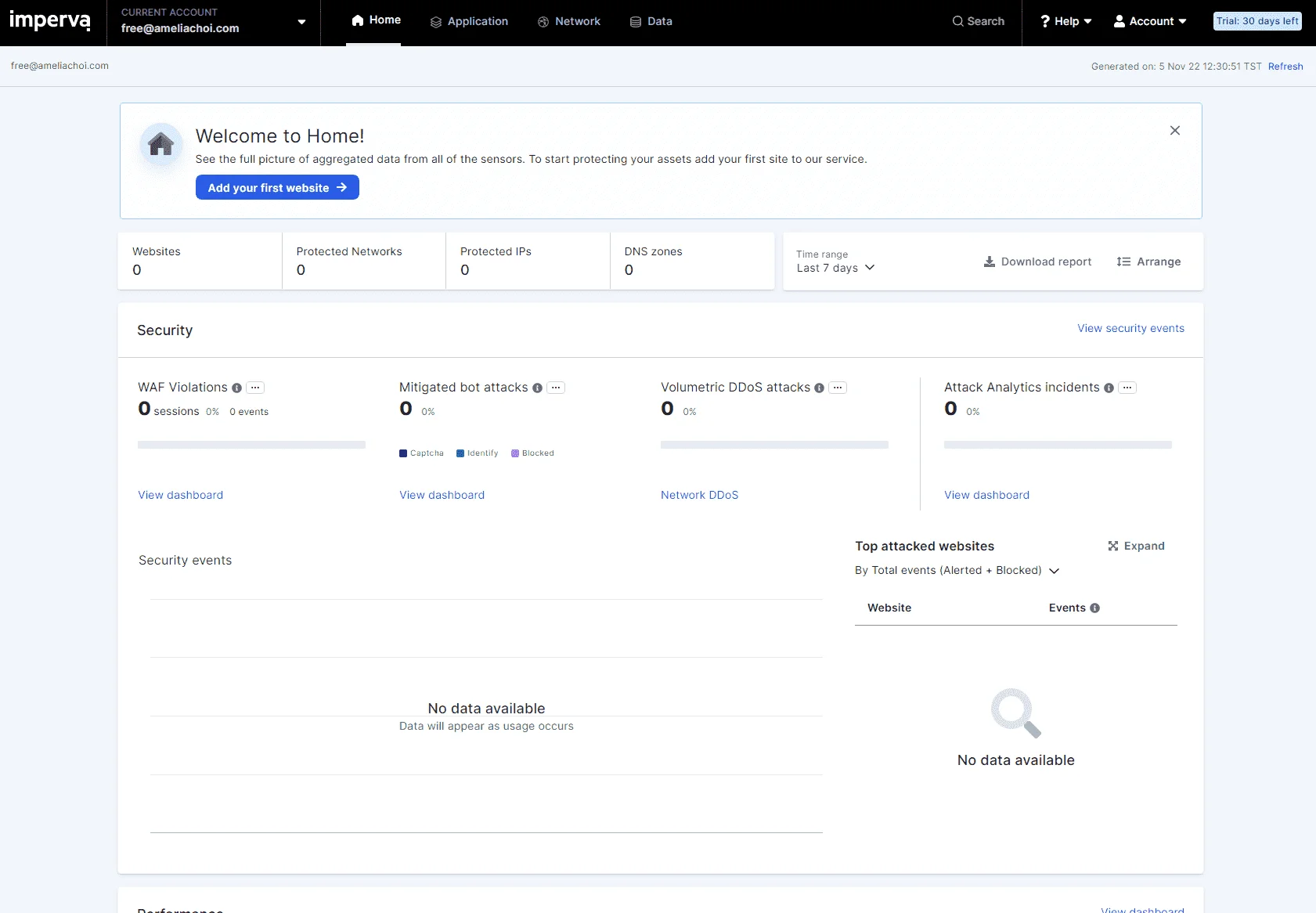Click the Network globe icon
Screen dimensions: 1316x913
543,22
